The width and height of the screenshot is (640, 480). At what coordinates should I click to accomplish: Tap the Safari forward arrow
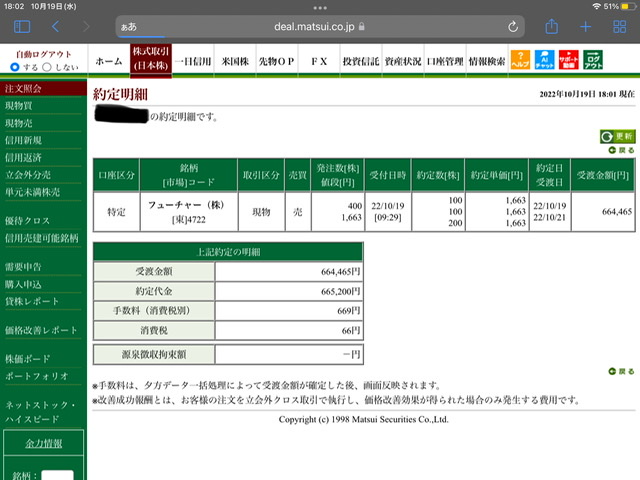click(86, 27)
